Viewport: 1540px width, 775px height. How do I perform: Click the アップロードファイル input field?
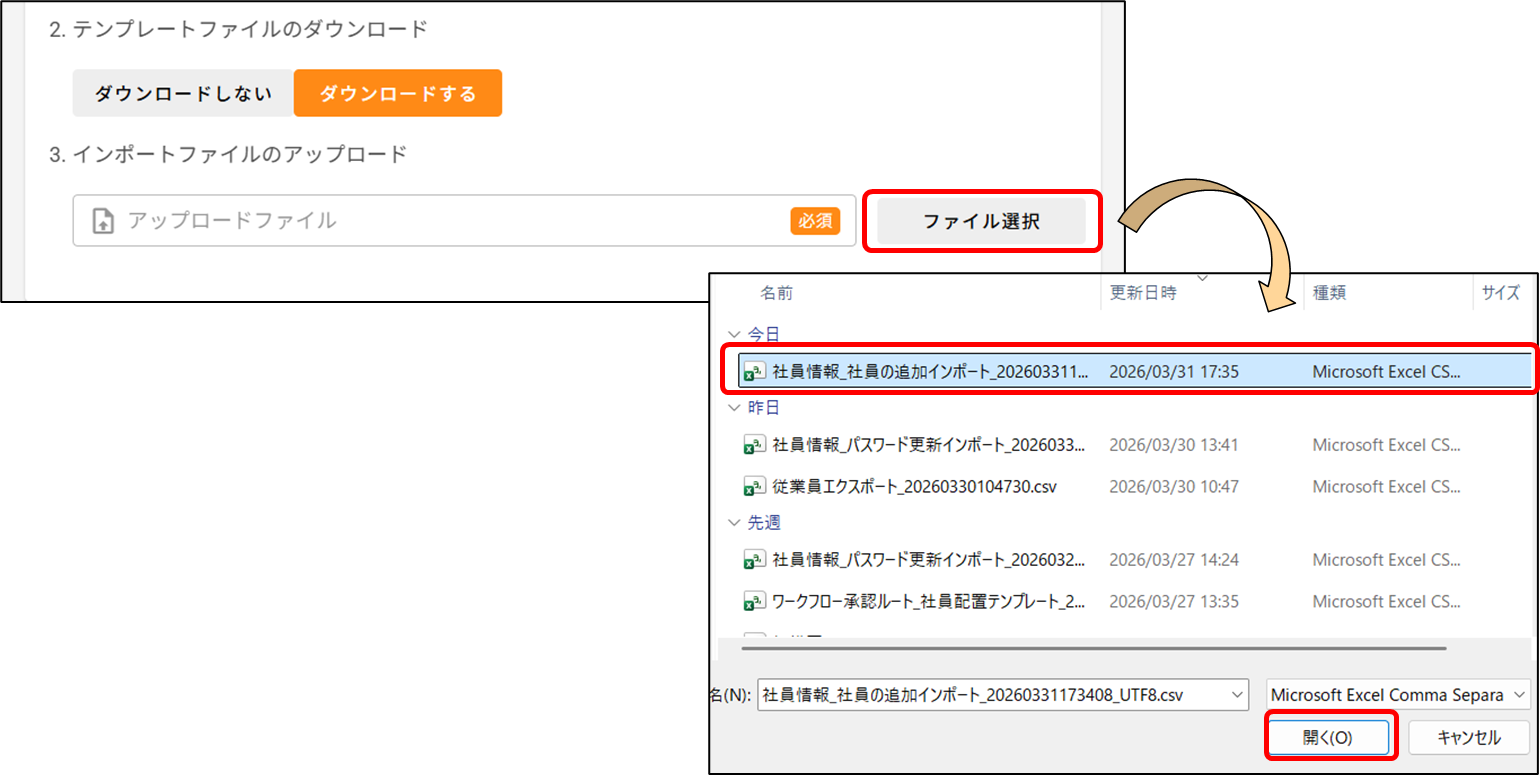pos(450,221)
